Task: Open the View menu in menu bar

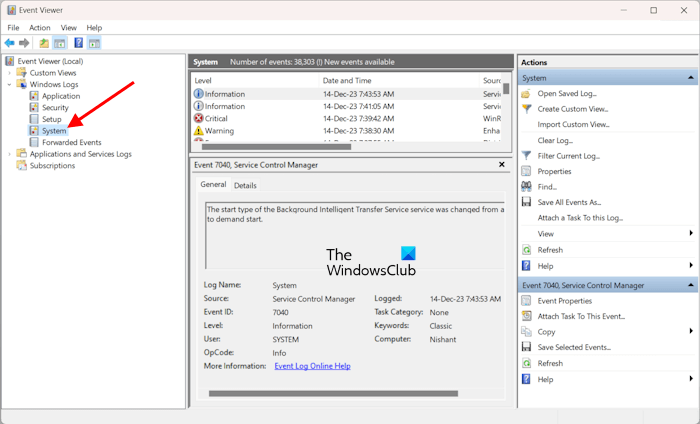Action: click(69, 28)
